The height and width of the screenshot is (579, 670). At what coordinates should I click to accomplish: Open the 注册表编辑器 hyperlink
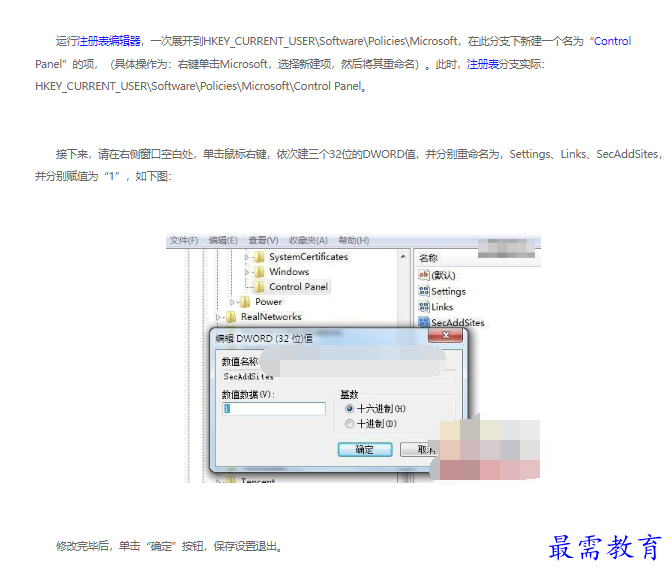(x=109, y=41)
